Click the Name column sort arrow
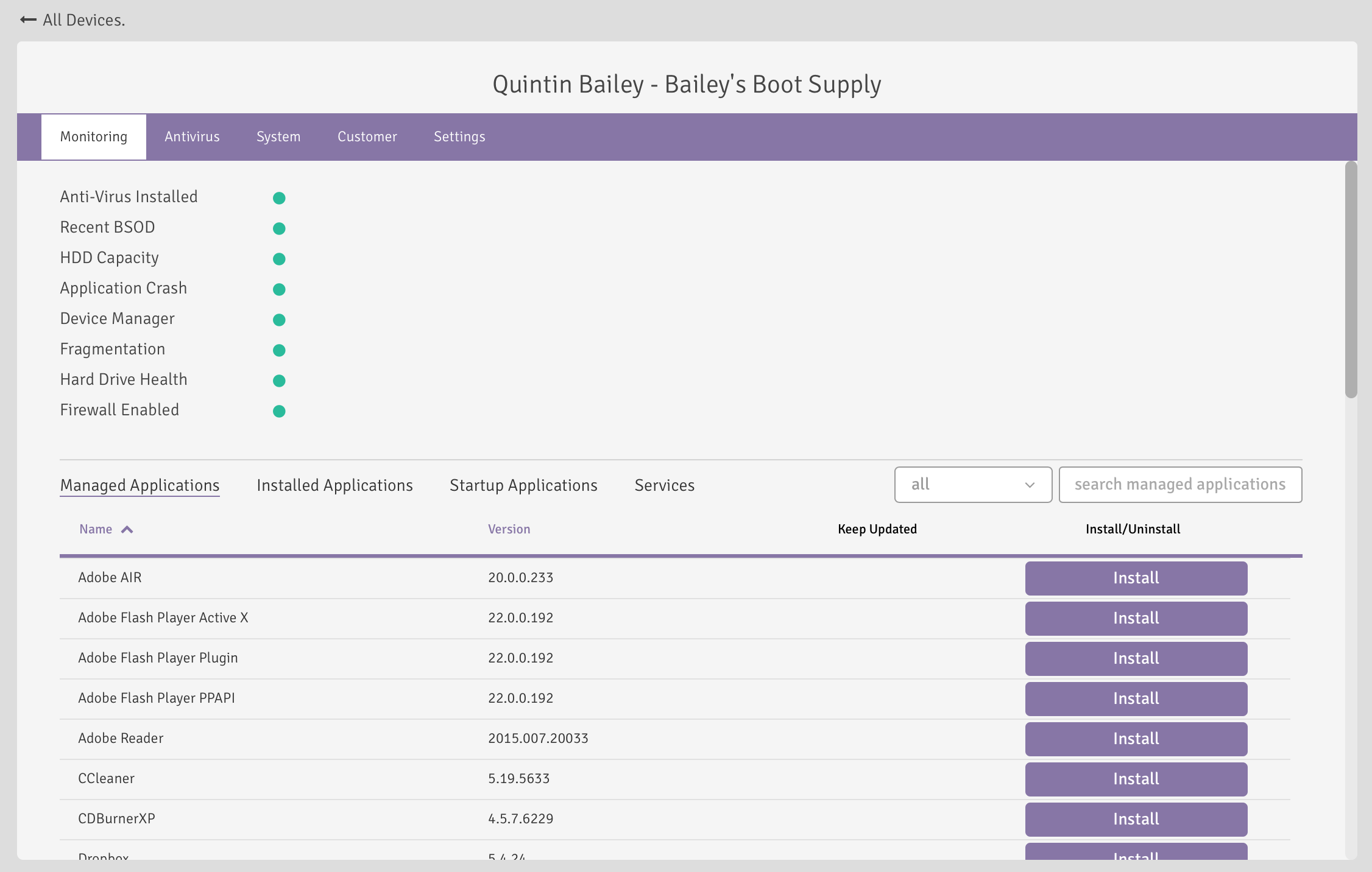 click(x=127, y=530)
